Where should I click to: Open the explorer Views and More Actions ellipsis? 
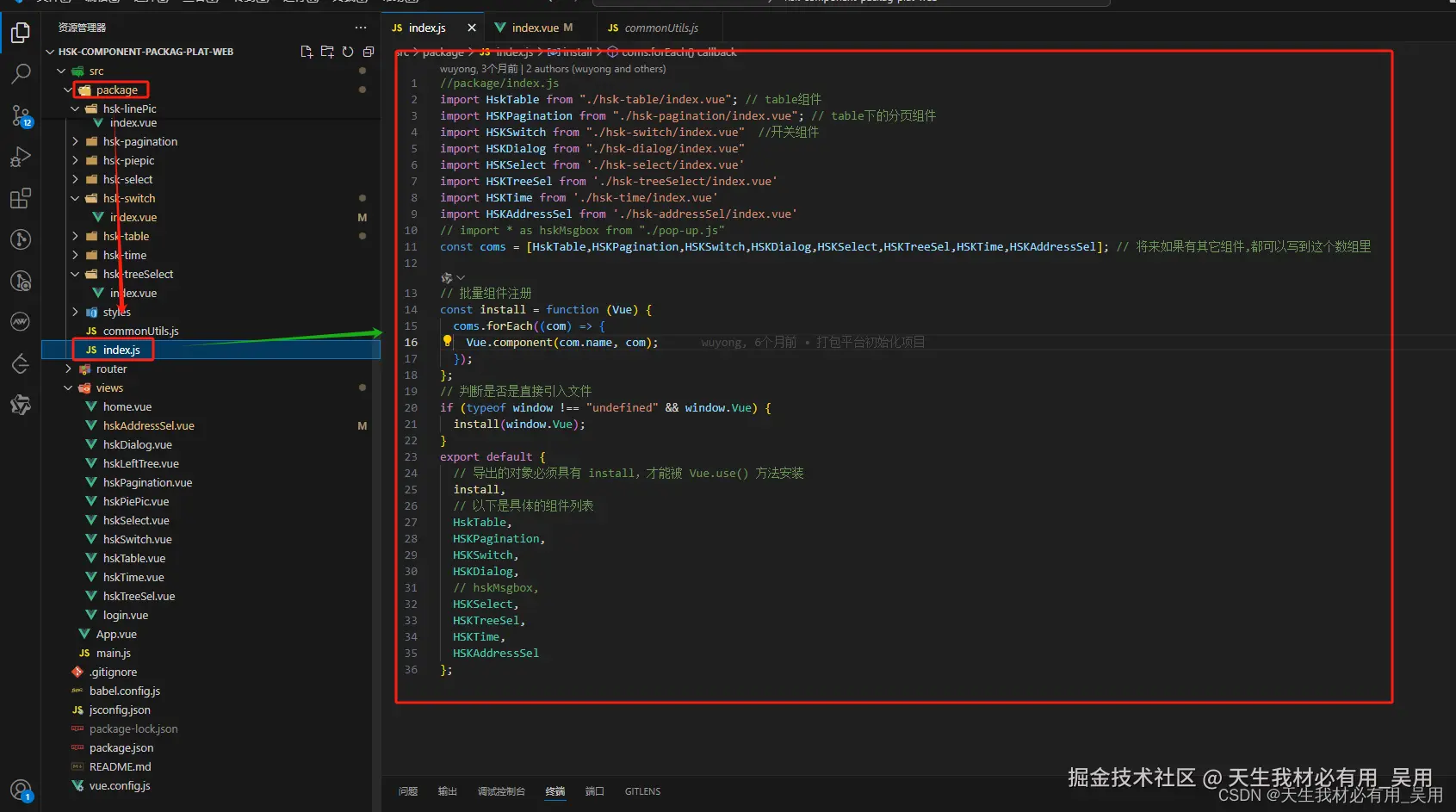(361, 28)
